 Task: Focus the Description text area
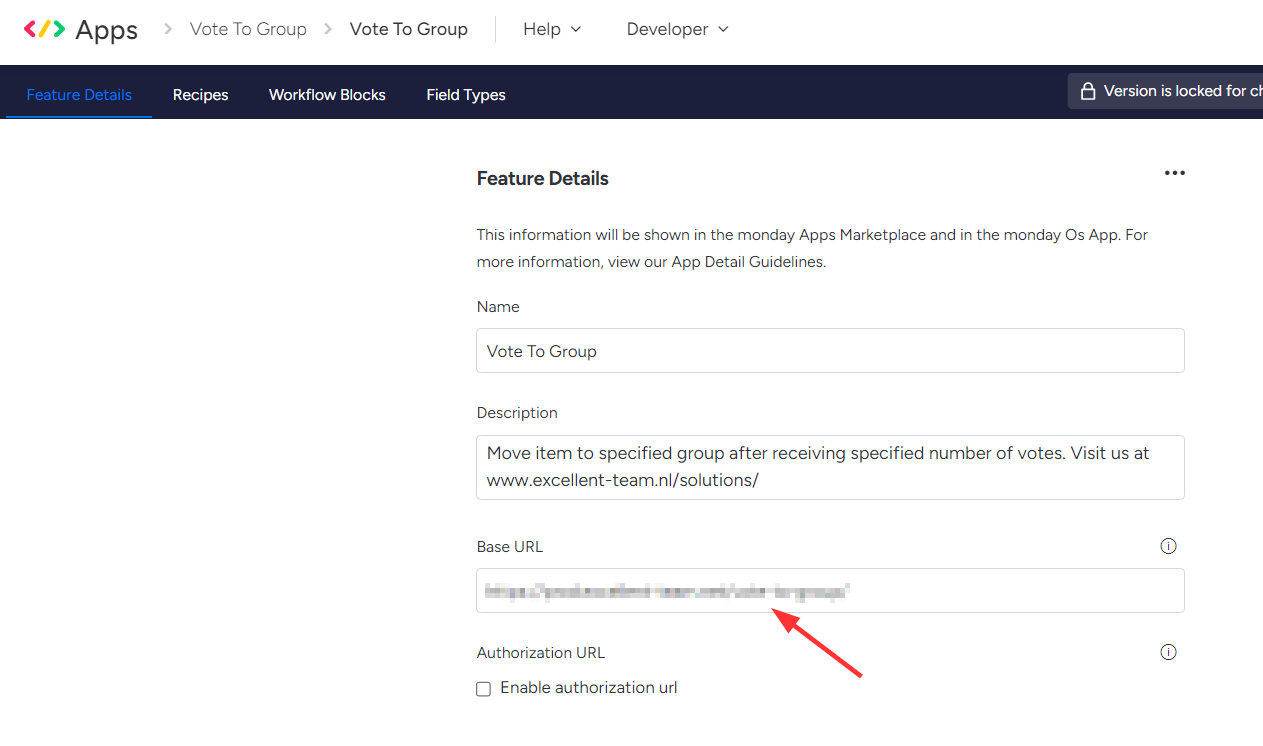pyautogui.click(x=830, y=467)
